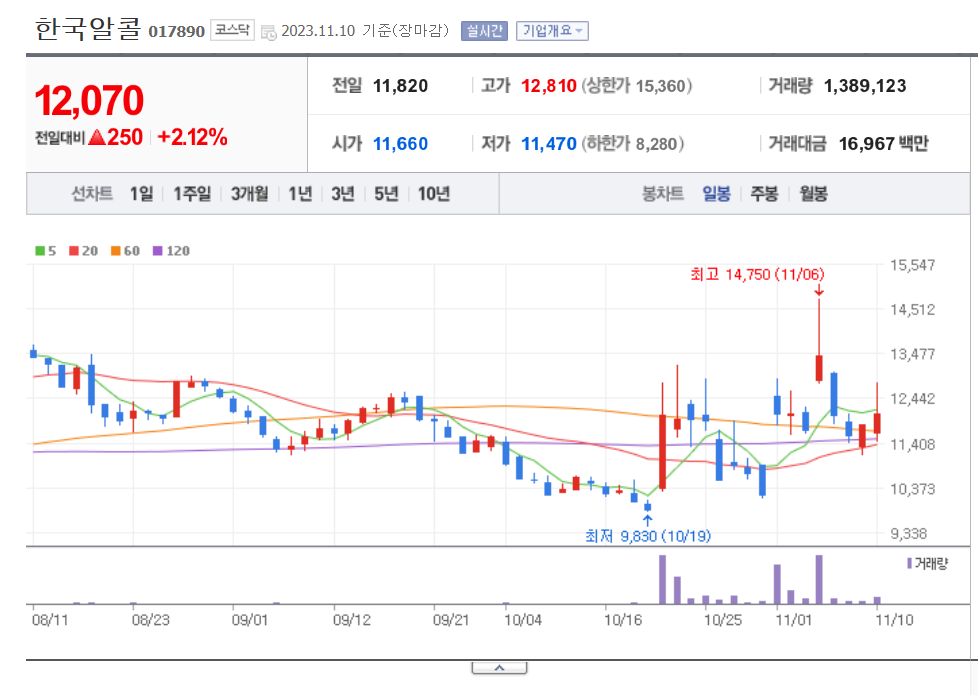This screenshot has width=978, height=695.
Task: Click the 거래량 value 1,389,123
Action: click(x=865, y=85)
